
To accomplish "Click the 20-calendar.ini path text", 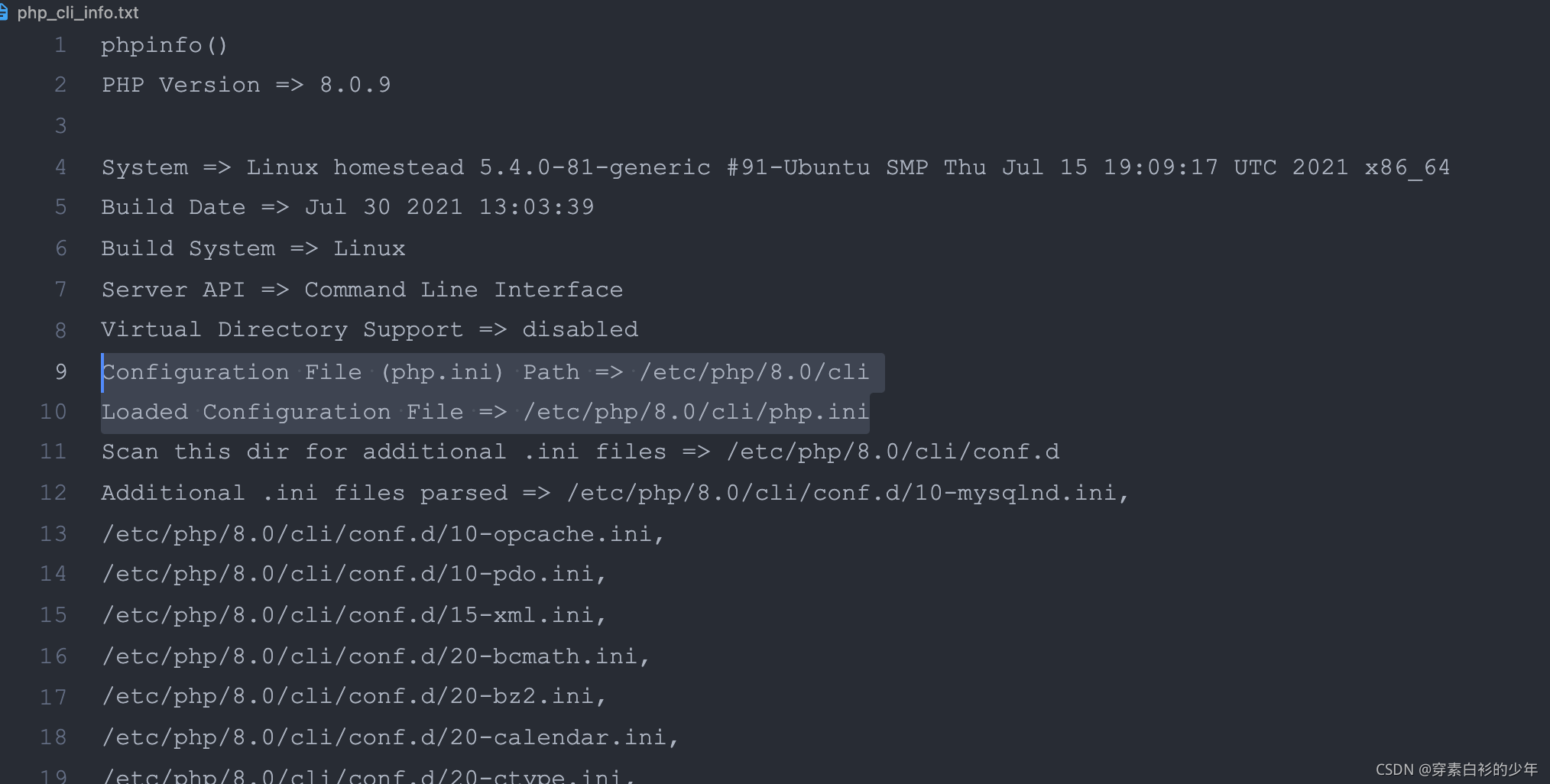I will coord(388,737).
